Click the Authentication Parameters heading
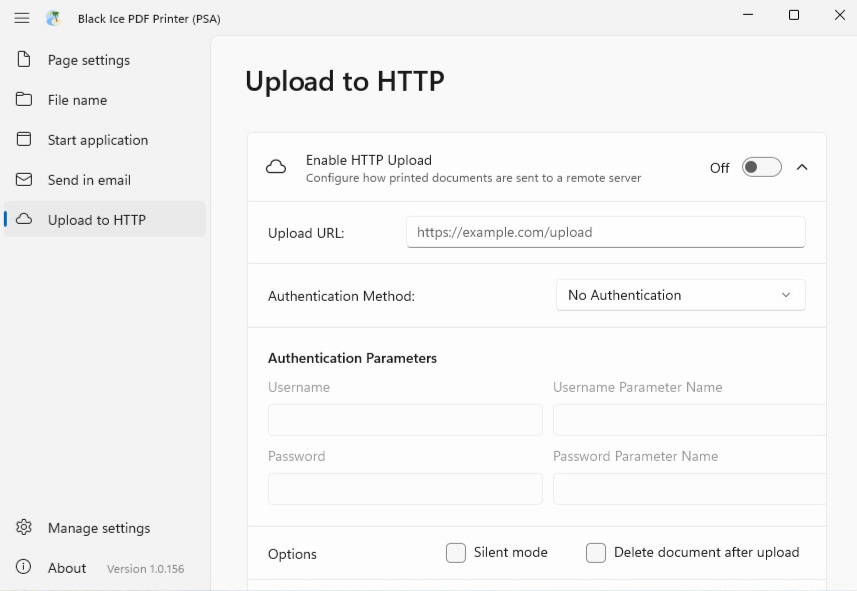857x591 pixels. pyautogui.click(x=353, y=358)
